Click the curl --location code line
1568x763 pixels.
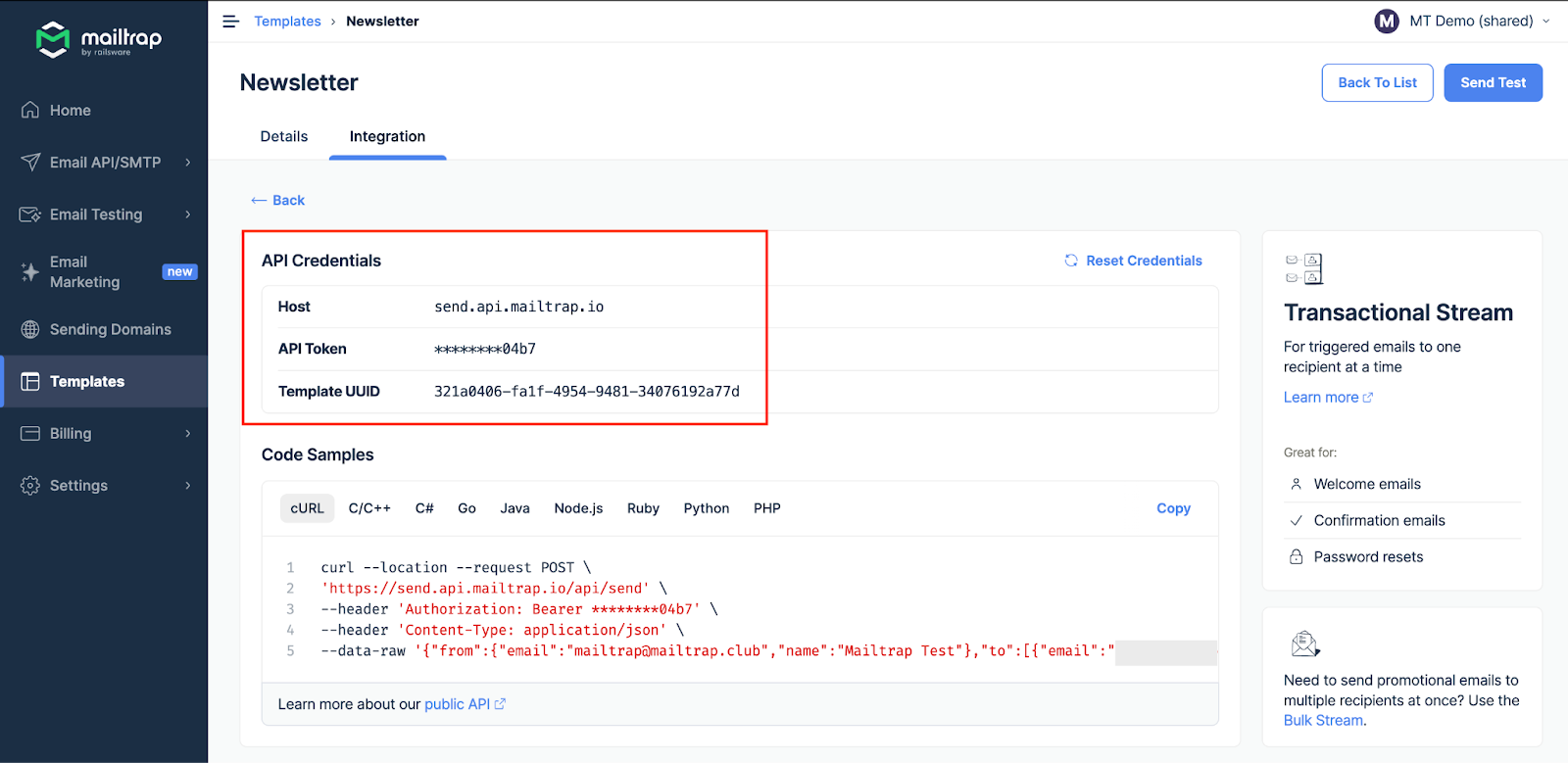[456, 567]
